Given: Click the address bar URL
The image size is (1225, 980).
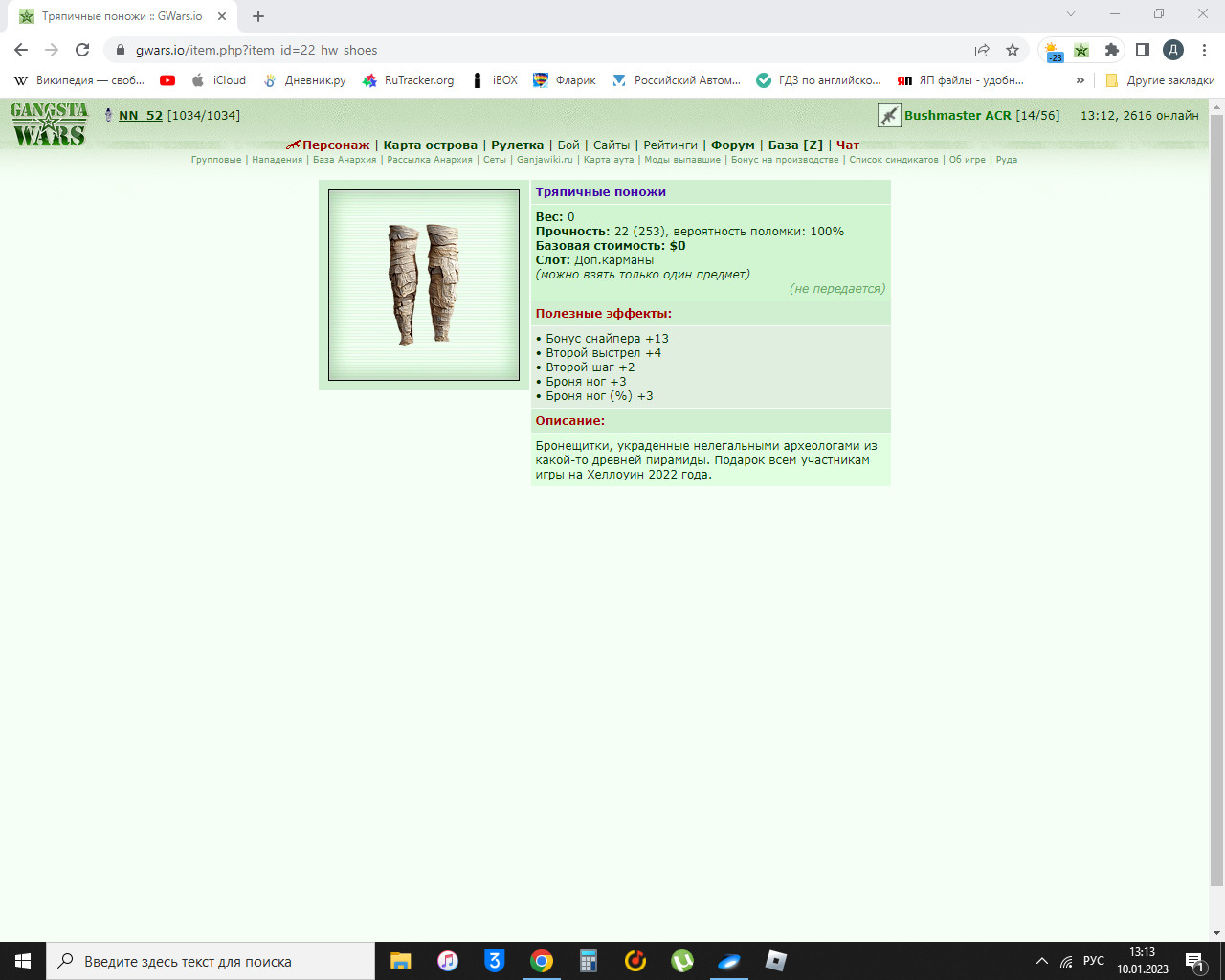Looking at the screenshot, I should click(x=256, y=50).
